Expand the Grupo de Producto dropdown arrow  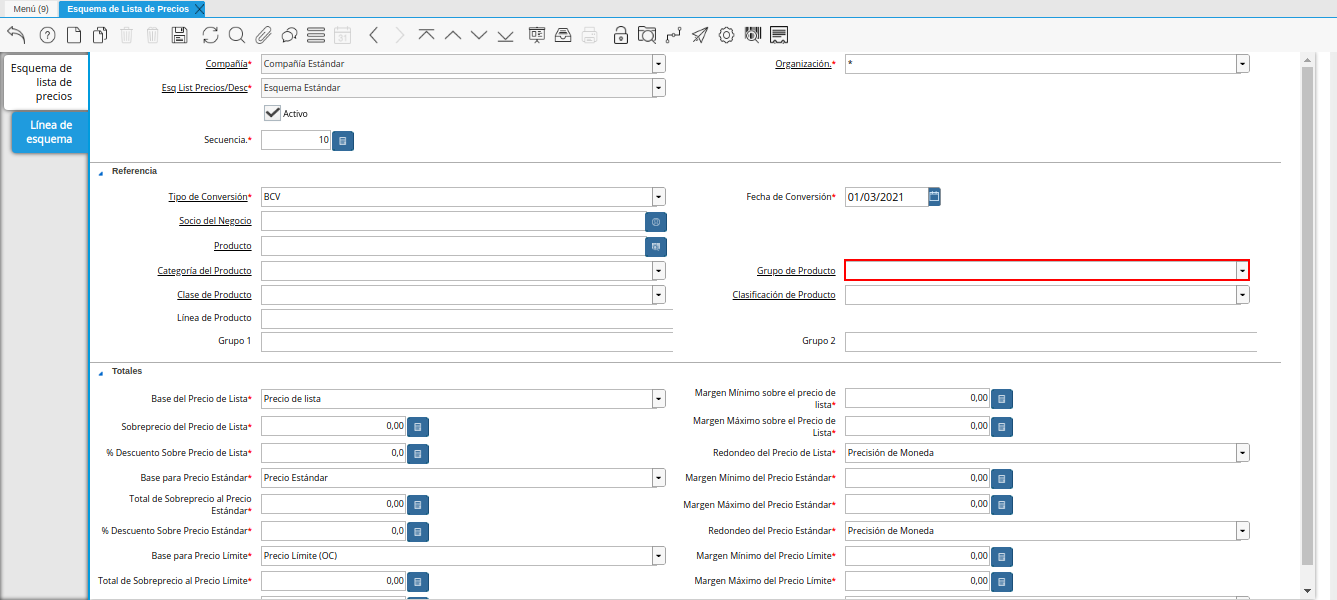tap(1242, 270)
